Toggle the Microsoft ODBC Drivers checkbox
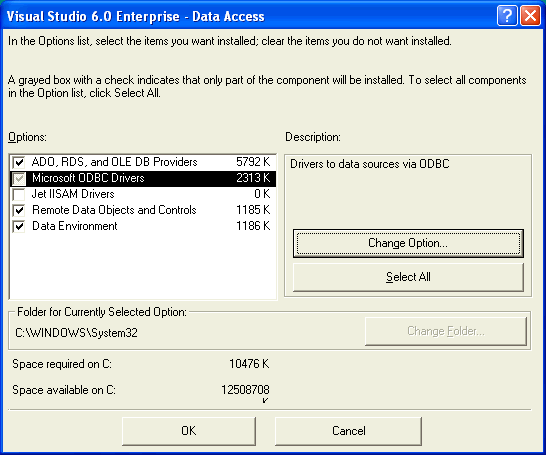The image size is (546, 455). coord(19,179)
